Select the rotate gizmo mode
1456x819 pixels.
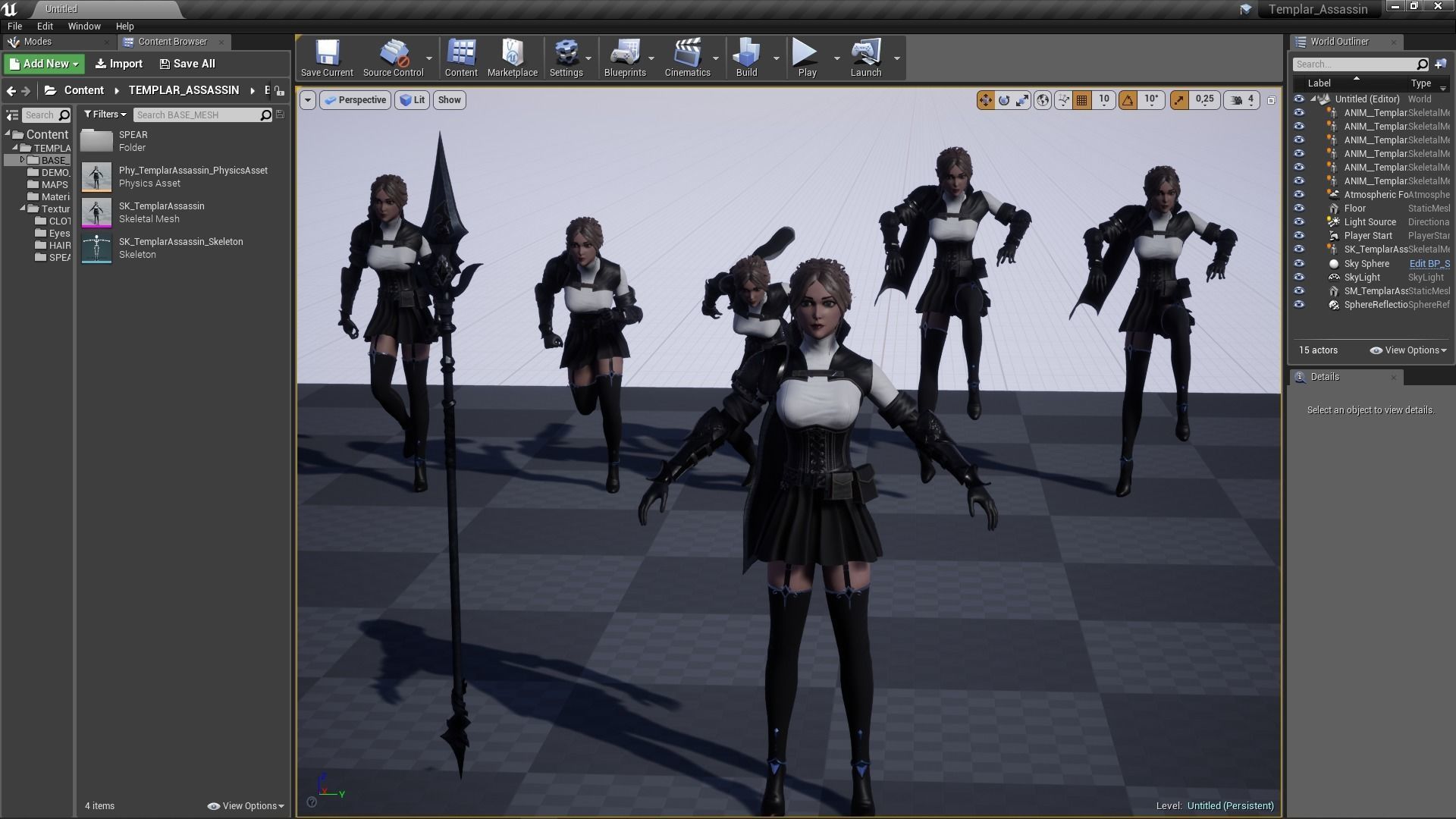(x=1004, y=100)
